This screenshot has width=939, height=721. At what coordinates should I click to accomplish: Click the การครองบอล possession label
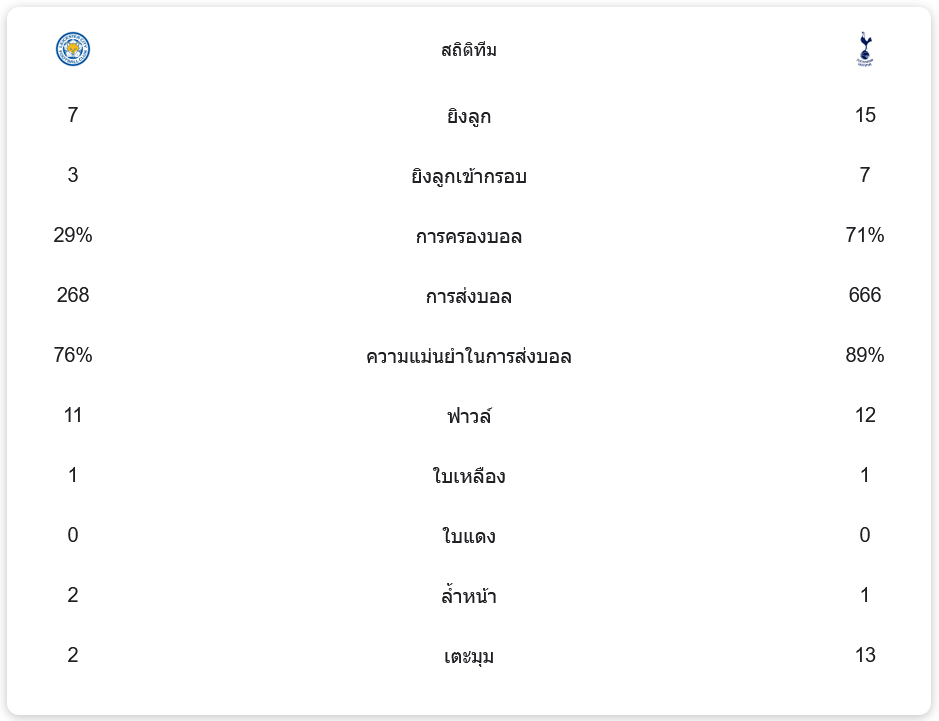pyautogui.click(x=469, y=236)
